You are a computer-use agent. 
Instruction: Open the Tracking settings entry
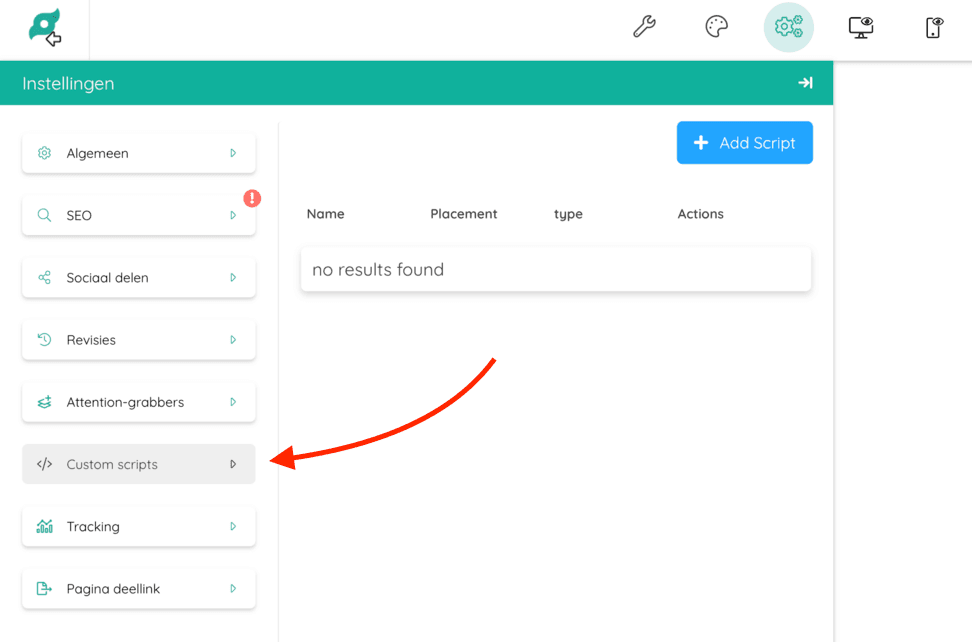click(x=138, y=526)
